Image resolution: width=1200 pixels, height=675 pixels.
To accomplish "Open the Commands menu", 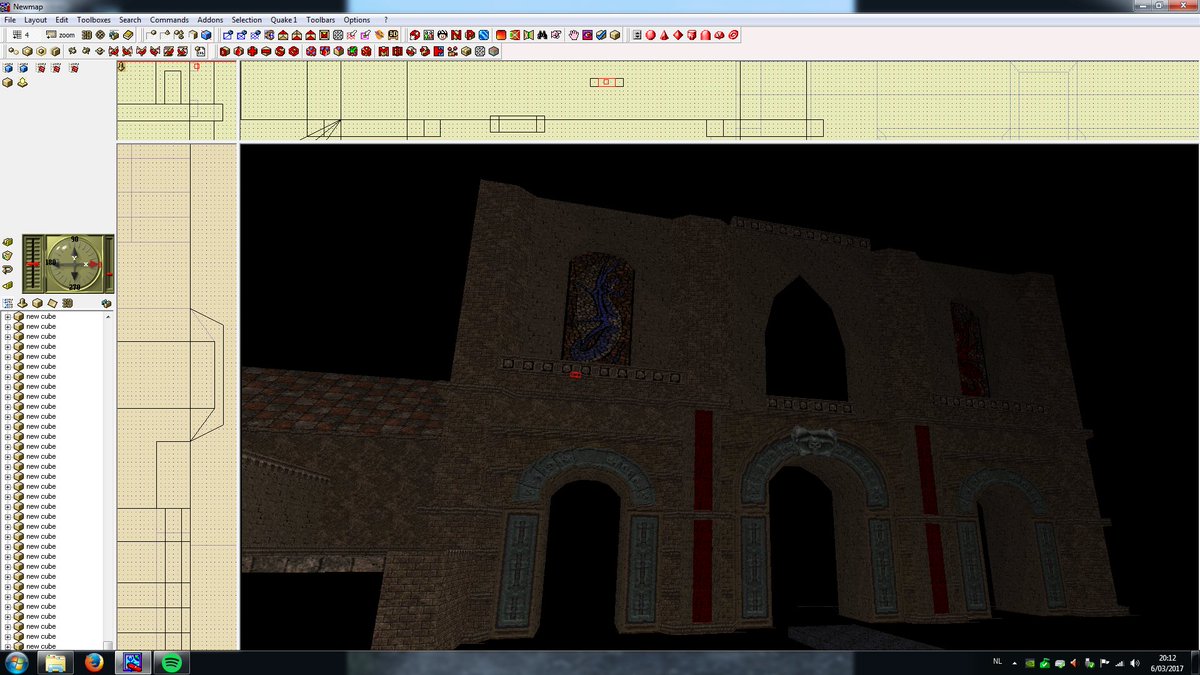I will 169,20.
